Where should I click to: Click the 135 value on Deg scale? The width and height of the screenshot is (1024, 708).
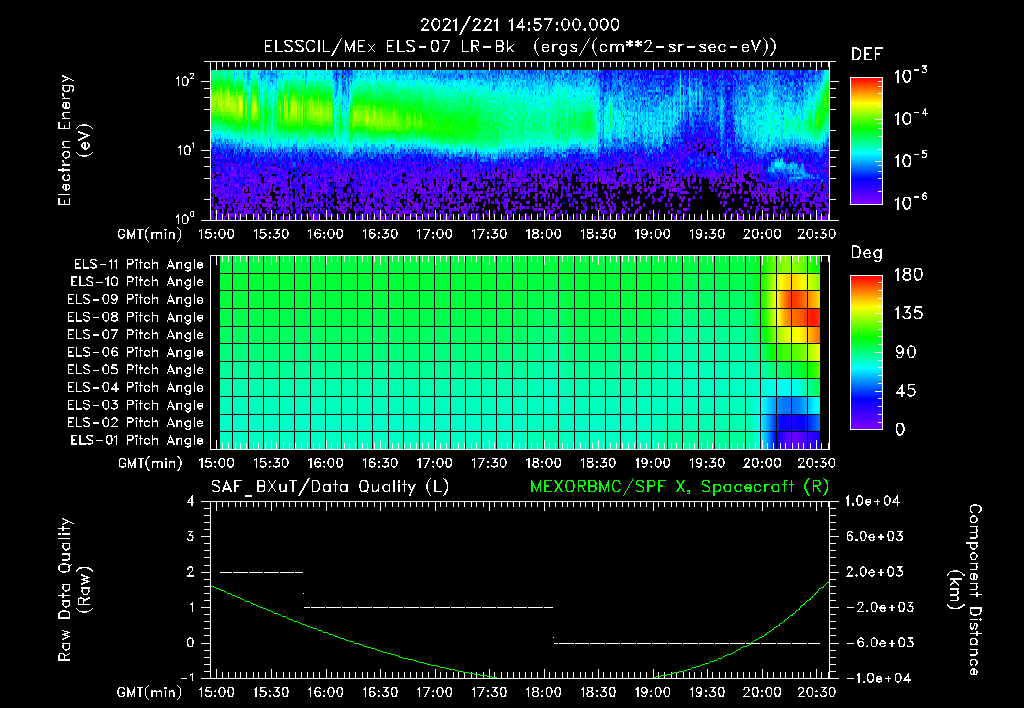(x=908, y=314)
